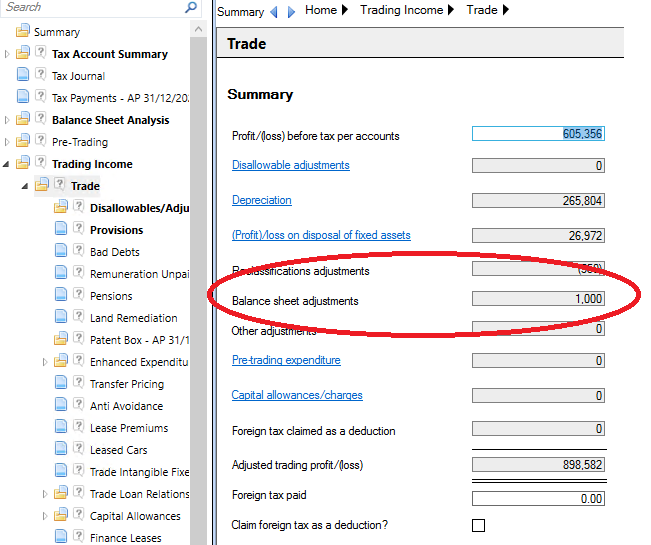This screenshot has width=651, height=545.
Task: Collapse the Trading Income tree node
Action: click(6, 164)
